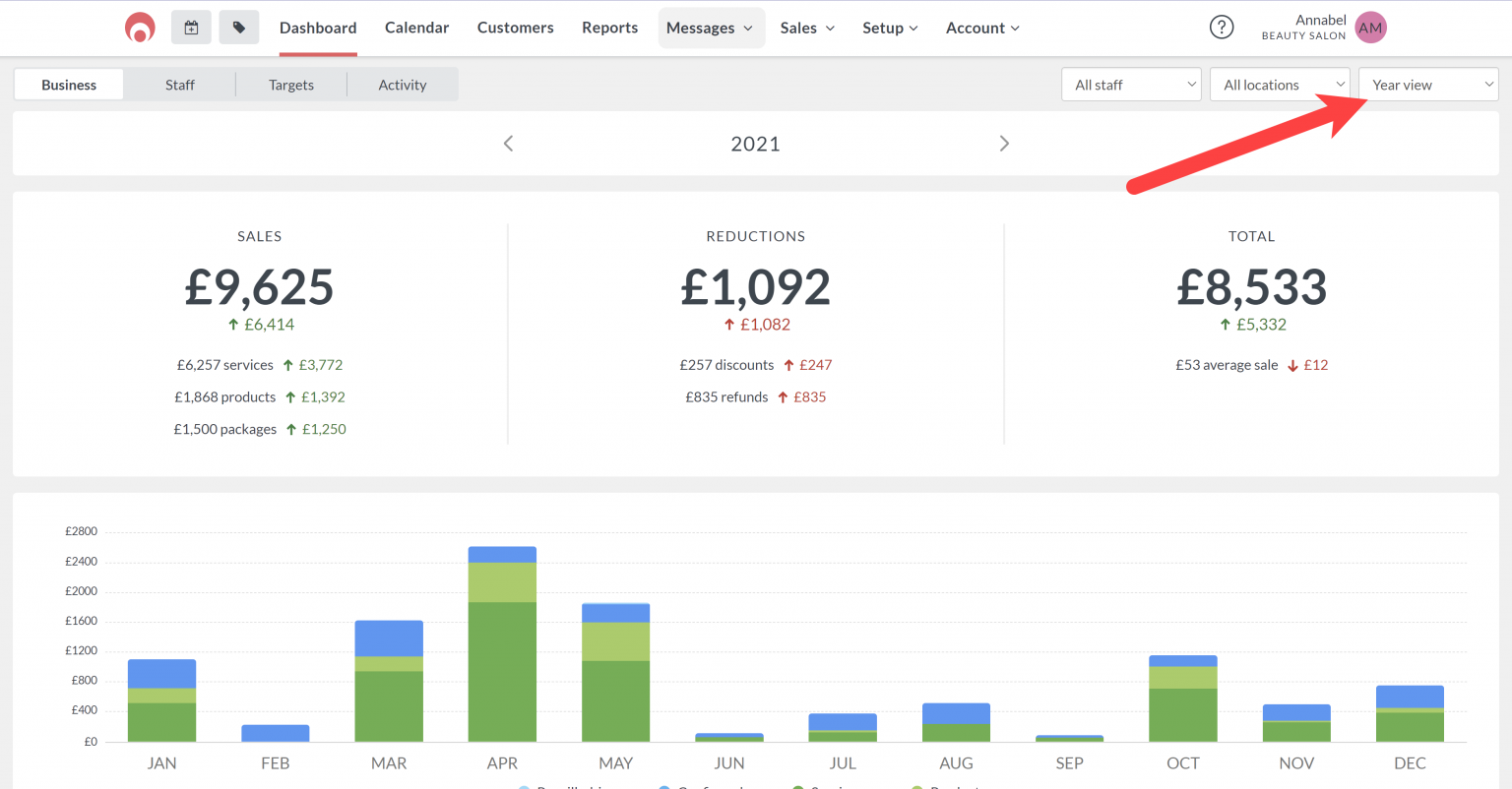Screen dimensions: 1512x789
Task: Expand the Setup menu
Action: coord(889,28)
